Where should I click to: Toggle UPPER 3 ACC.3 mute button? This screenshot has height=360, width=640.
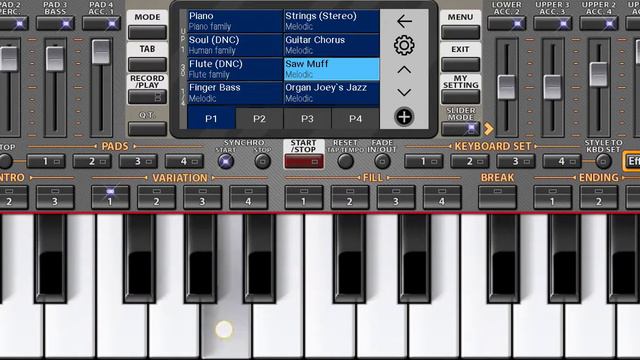(x=553, y=24)
